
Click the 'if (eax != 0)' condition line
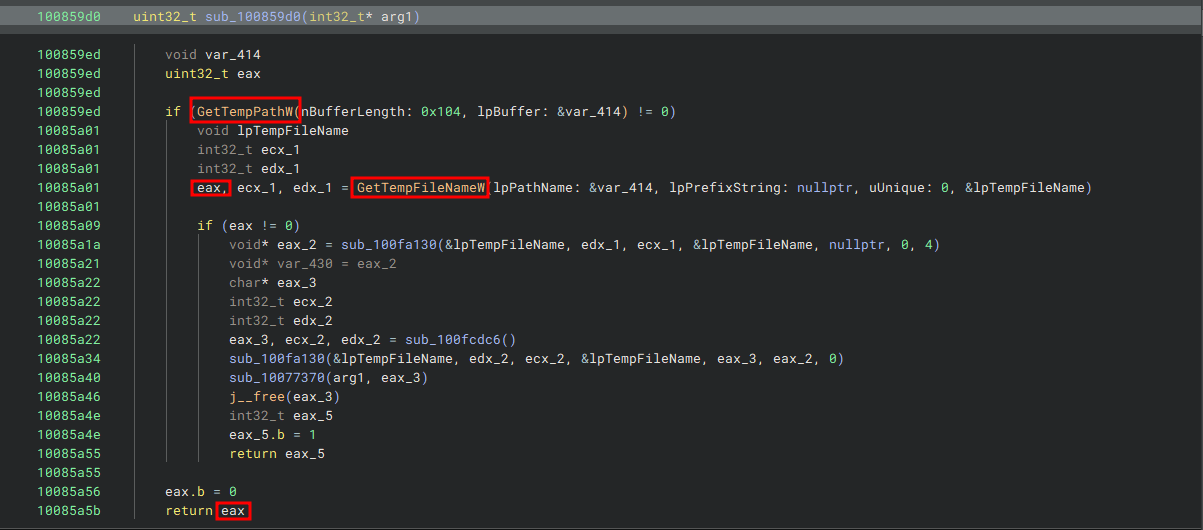coord(249,225)
